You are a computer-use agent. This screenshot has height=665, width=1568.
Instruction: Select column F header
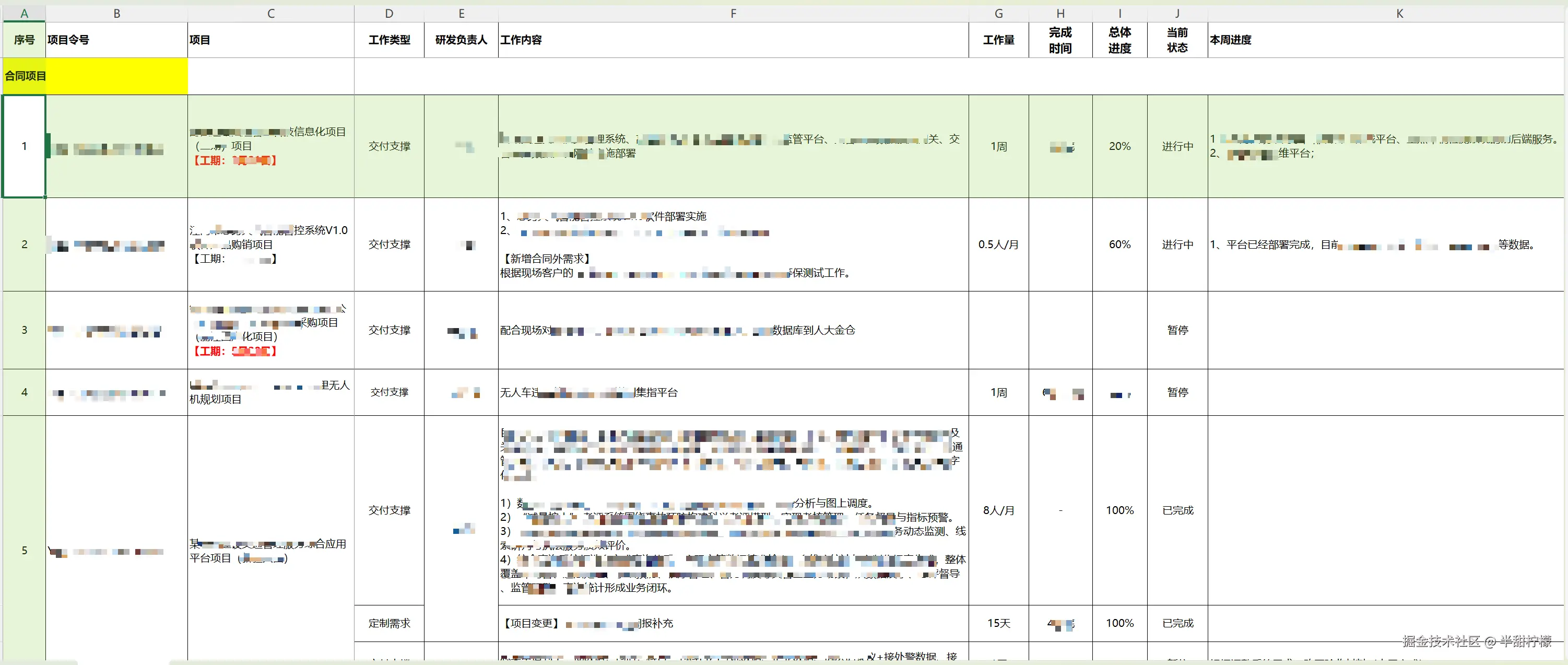coord(734,14)
